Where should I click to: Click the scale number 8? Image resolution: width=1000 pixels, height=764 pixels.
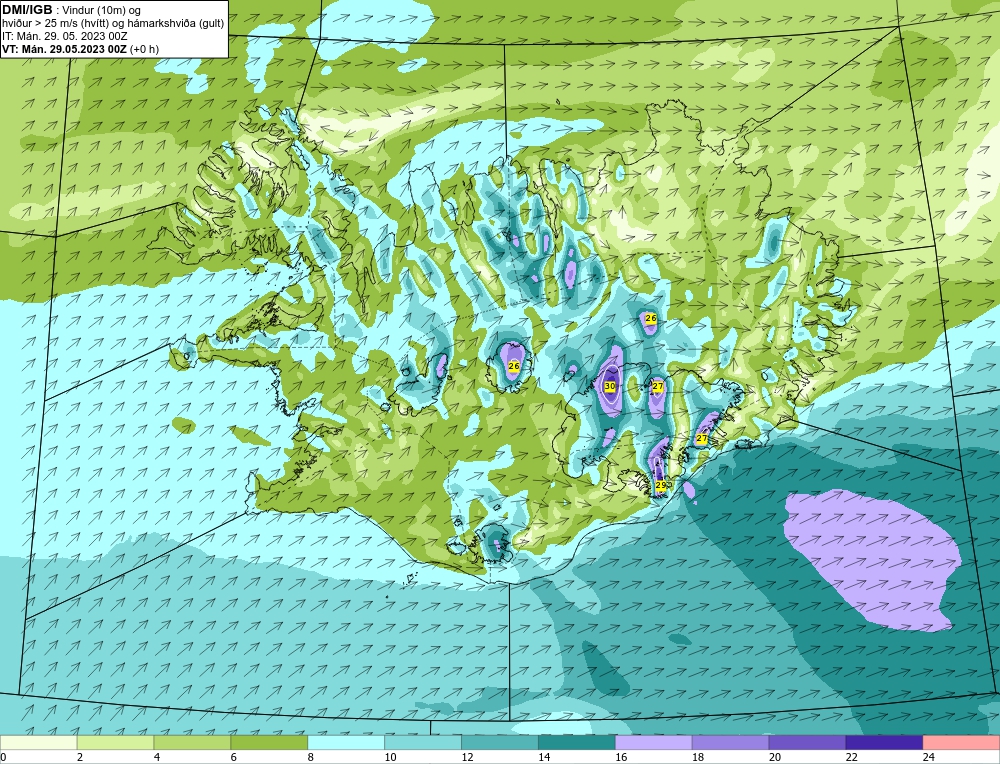tap(311, 757)
